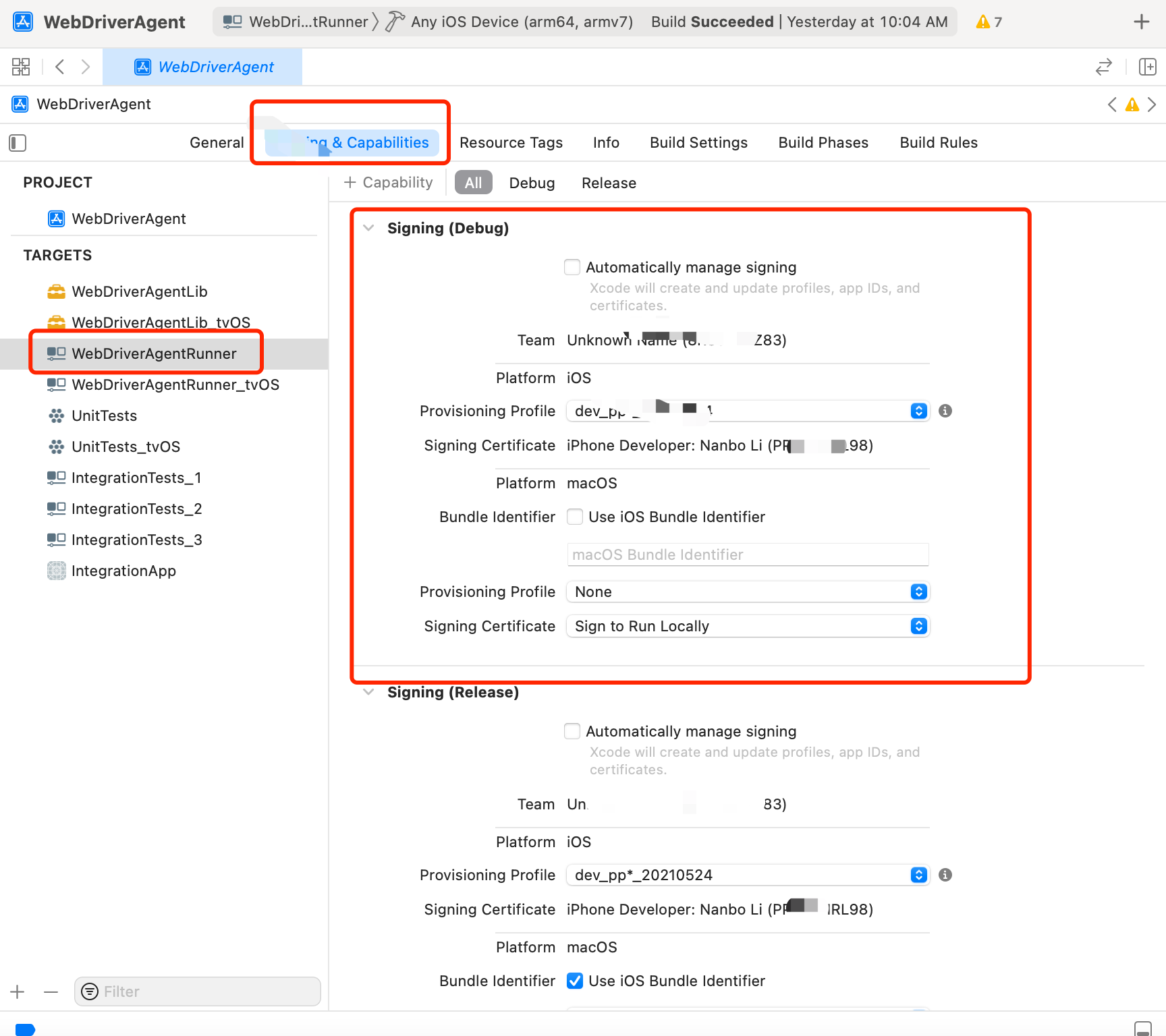Add a new tab with the plus icon
This screenshot has height=1036, width=1166.
pos(1141,22)
